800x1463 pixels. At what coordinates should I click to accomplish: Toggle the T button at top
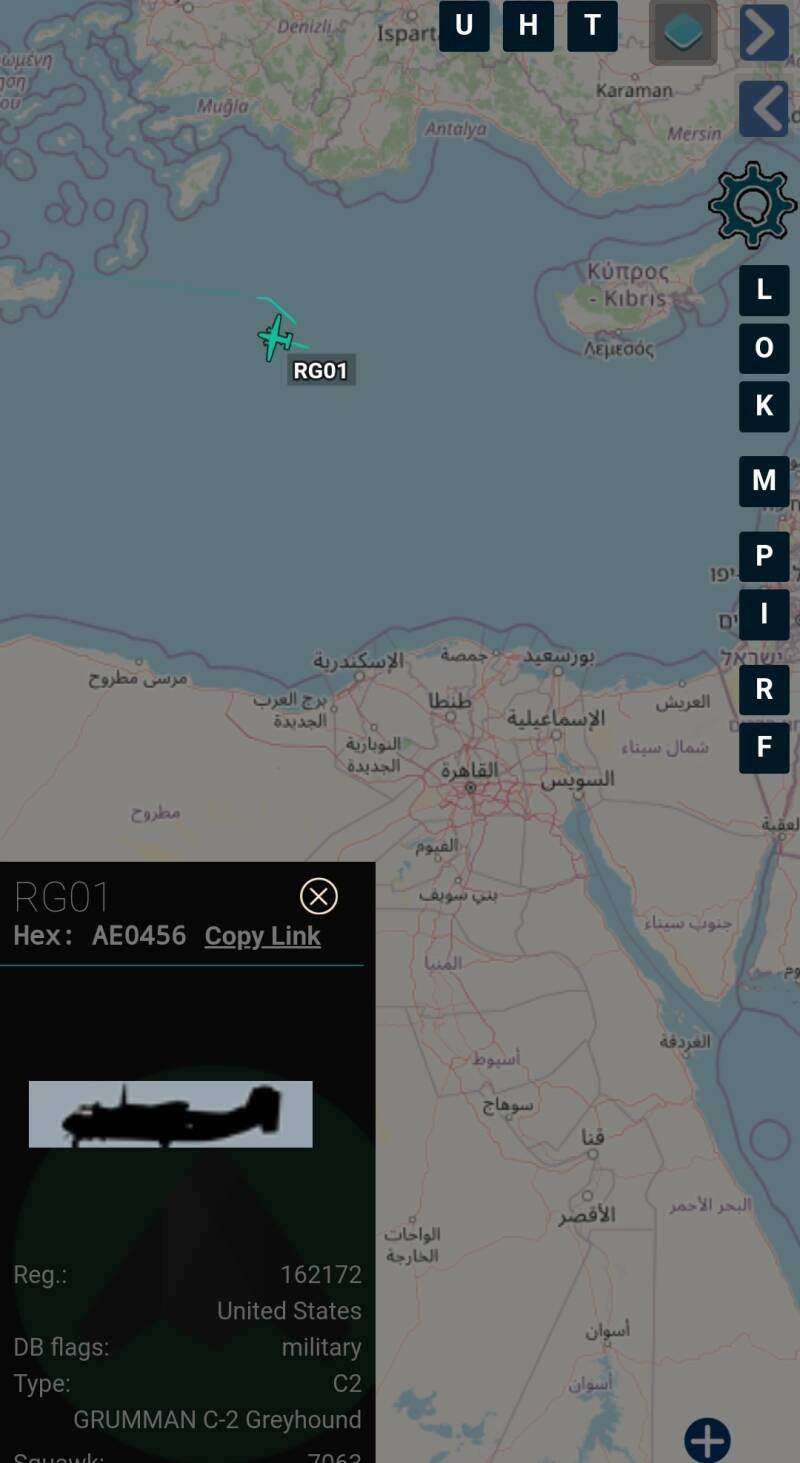[x=592, y=26]
